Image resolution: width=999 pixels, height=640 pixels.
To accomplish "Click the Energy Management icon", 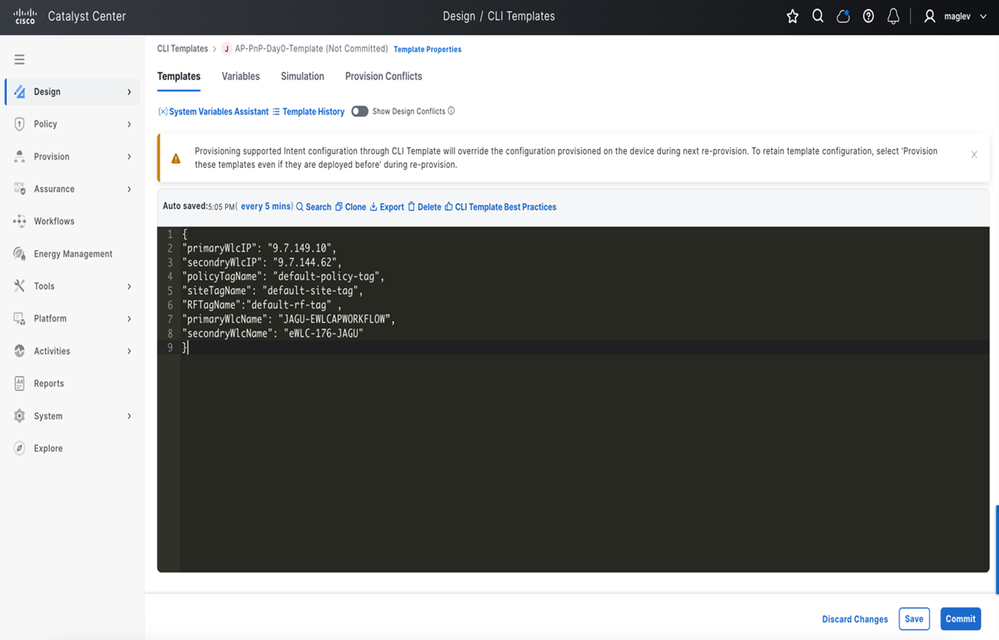I will pos(20,253).
